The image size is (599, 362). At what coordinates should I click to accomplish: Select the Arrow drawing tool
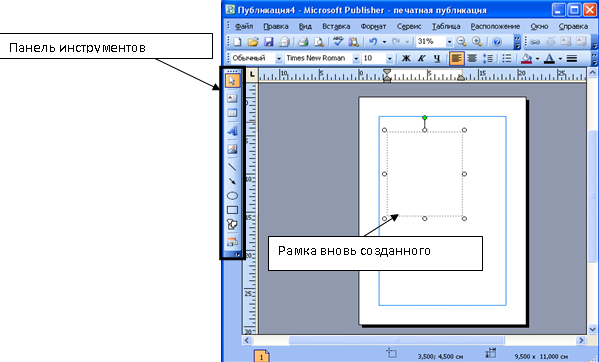pos(232,181)
